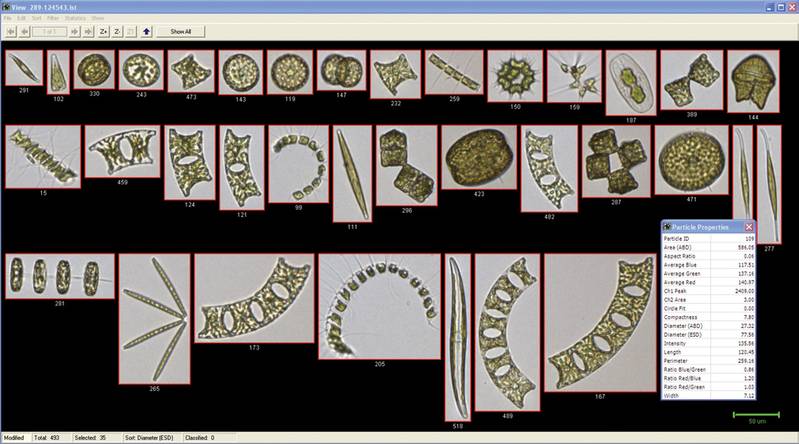Select the star-shaped particle 265
This screenshot has height=444, width=799.
click(x=154, y=319)
